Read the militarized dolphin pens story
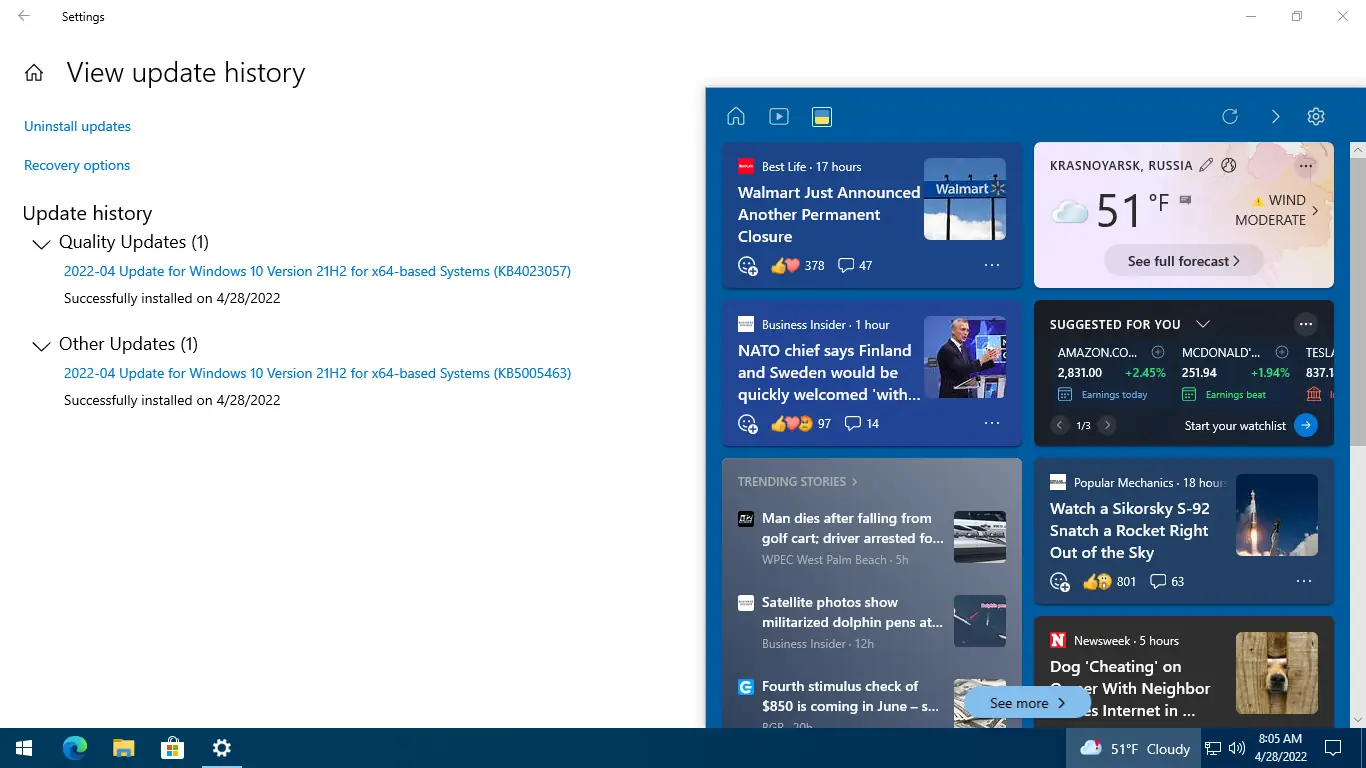Image resolution: width=1366 pixels, height=768 pixels. point(853,612)
